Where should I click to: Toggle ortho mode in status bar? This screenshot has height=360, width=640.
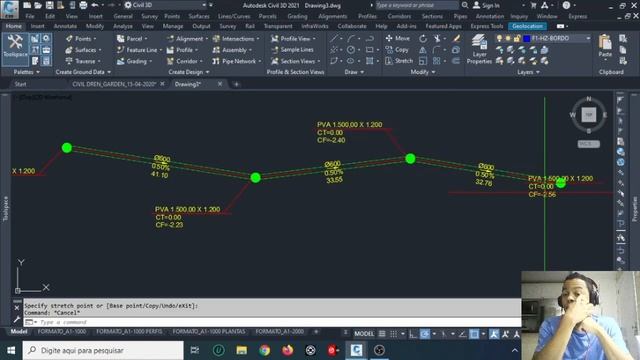click(x=413, y=334)
